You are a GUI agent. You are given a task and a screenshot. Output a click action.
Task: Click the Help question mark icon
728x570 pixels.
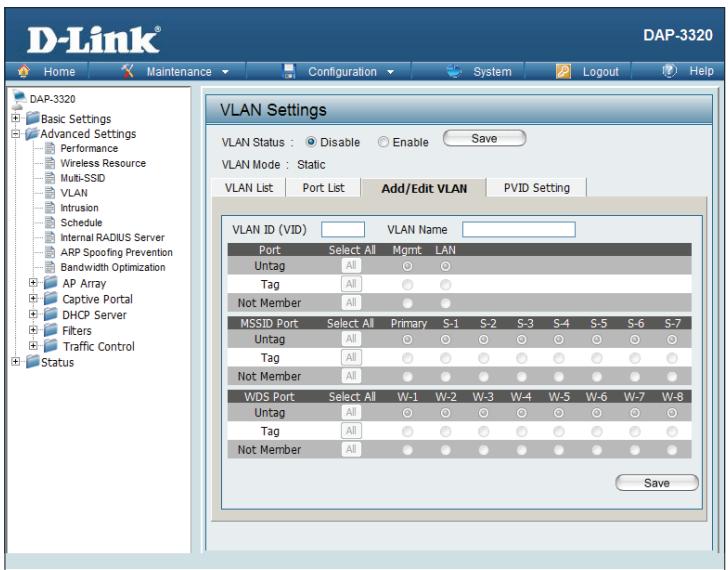pyautogui.click(x=669, y=71)
